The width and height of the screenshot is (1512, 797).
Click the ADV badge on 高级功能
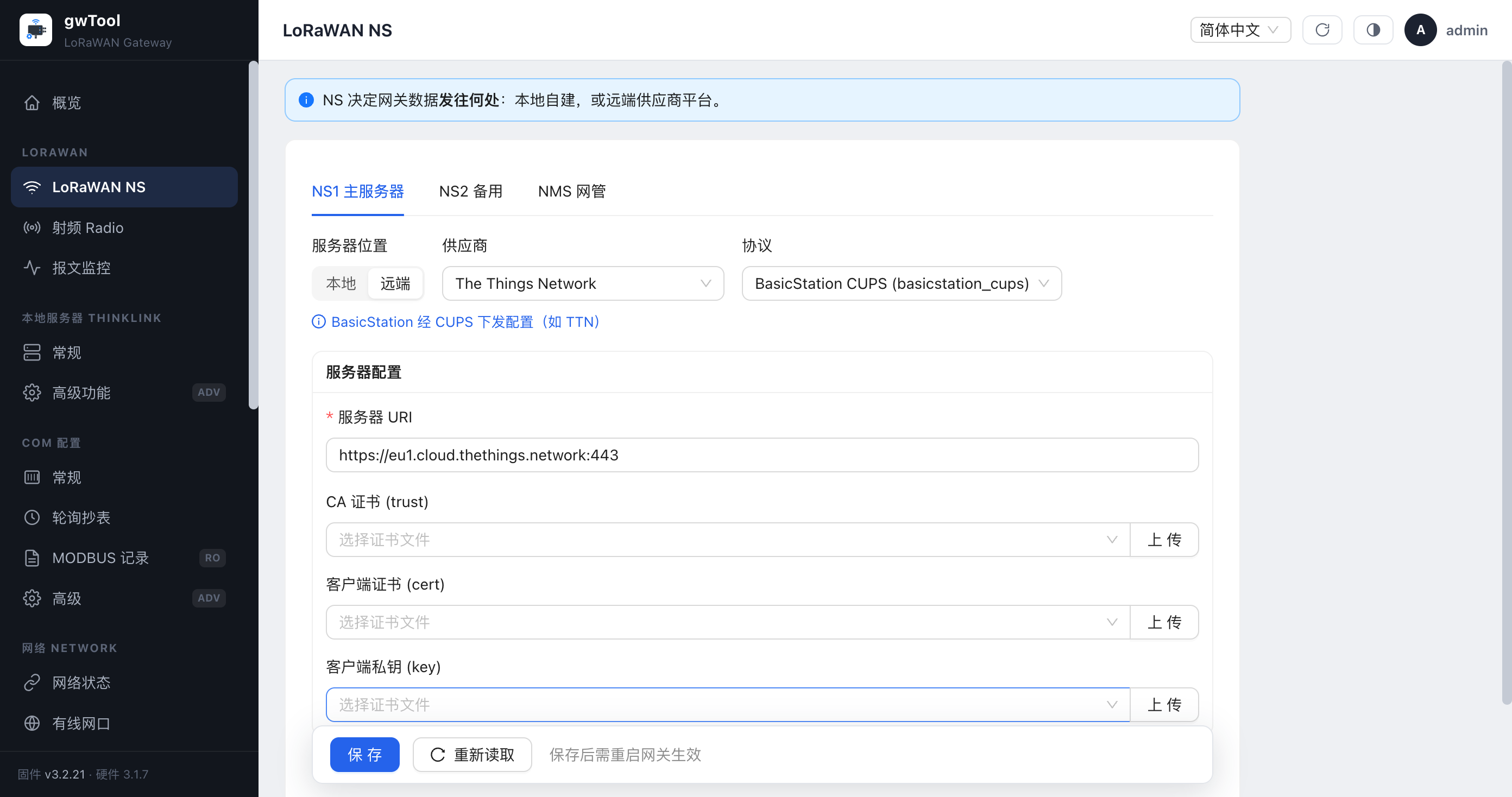pos(209,392)
